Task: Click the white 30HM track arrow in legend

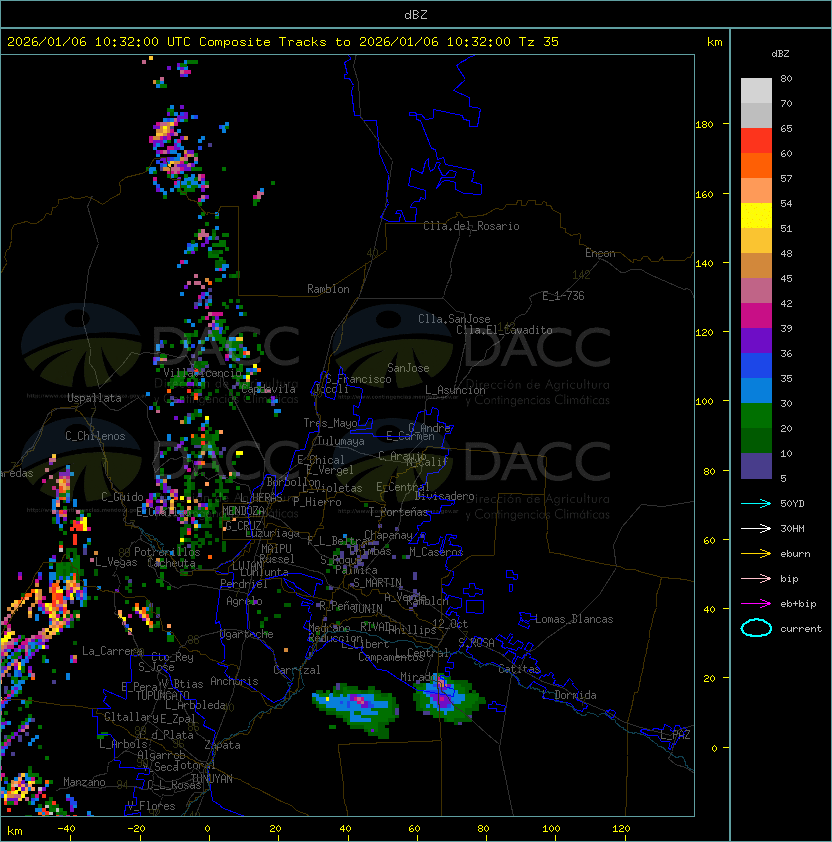Action: pyautogui.click(x=756, y=528)
